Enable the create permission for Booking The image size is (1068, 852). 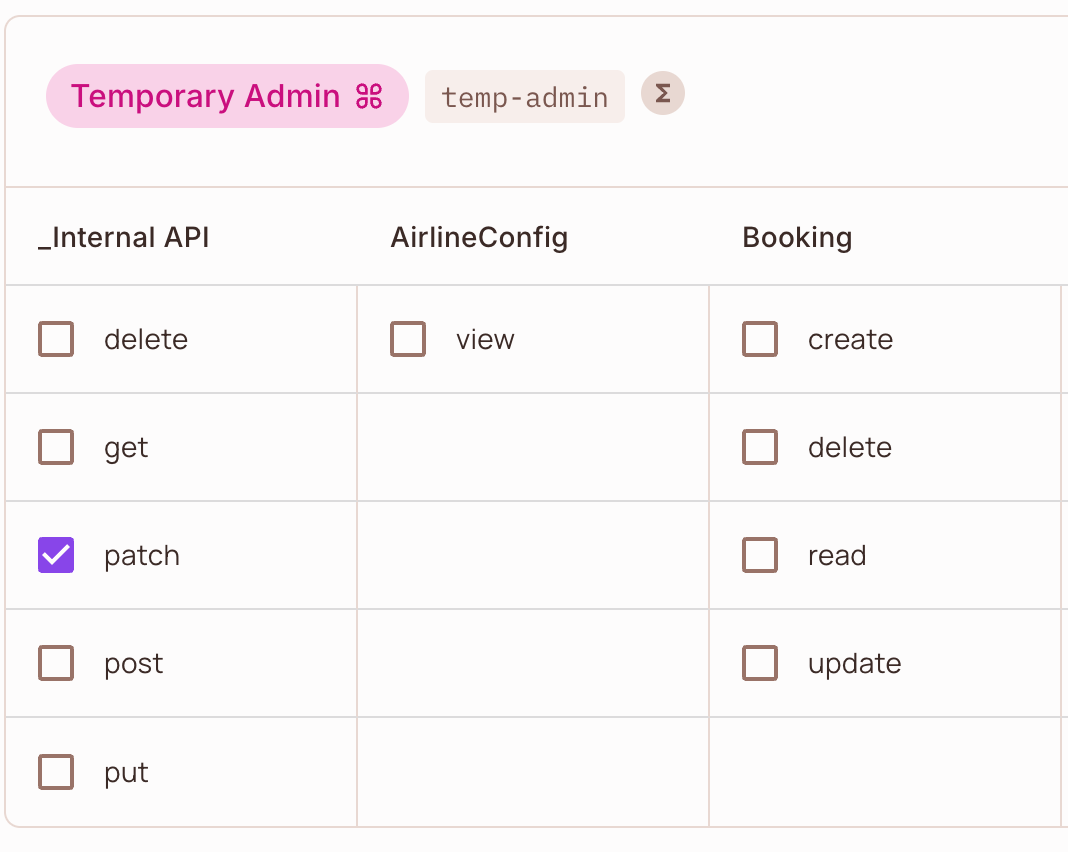click(x=760, y=339)
